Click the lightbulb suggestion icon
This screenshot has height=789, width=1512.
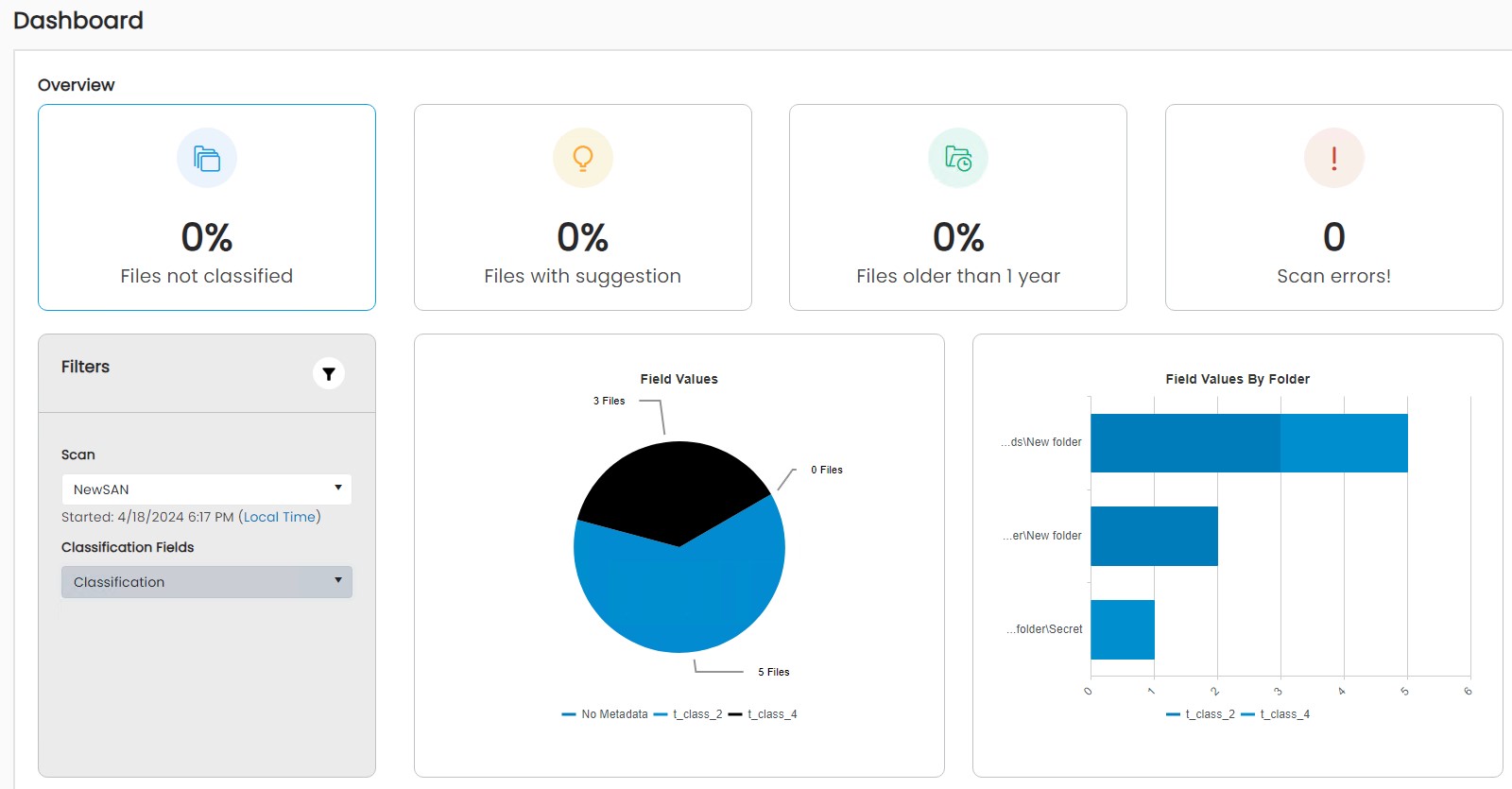point(583,158)
